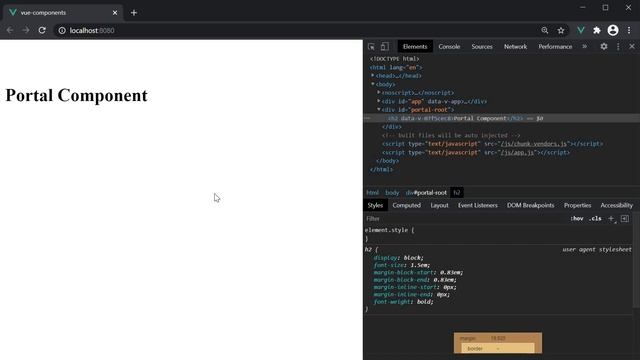640x360 pixels.
Task: Activate the element inspector picker
Action: click(371, 47)
